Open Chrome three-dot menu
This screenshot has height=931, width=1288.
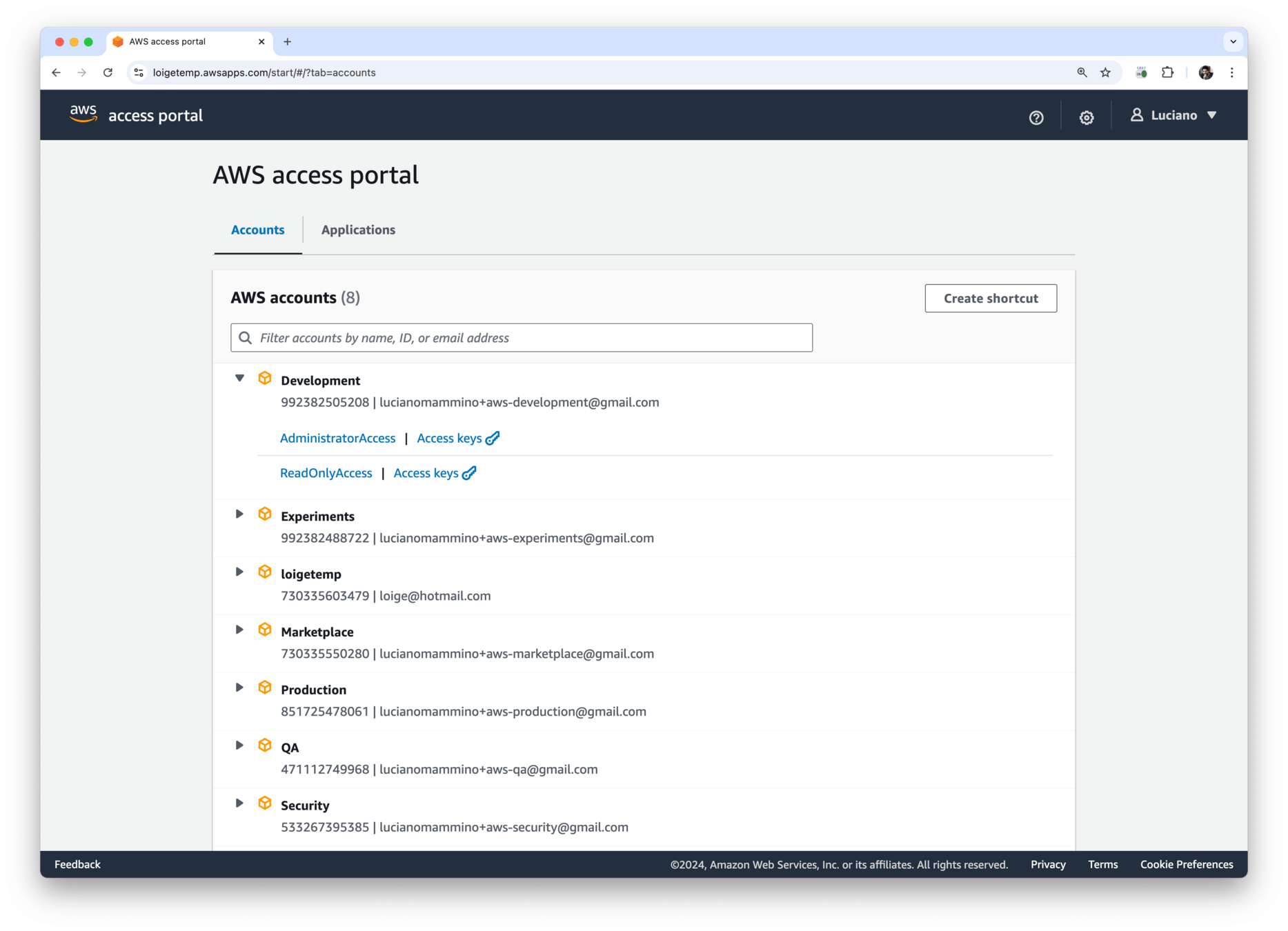click(x=1232, y=72)
